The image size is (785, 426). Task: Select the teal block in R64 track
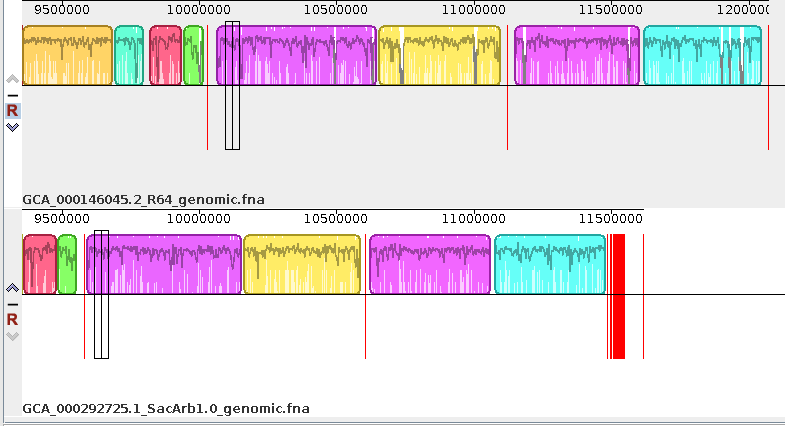point(129,56)
